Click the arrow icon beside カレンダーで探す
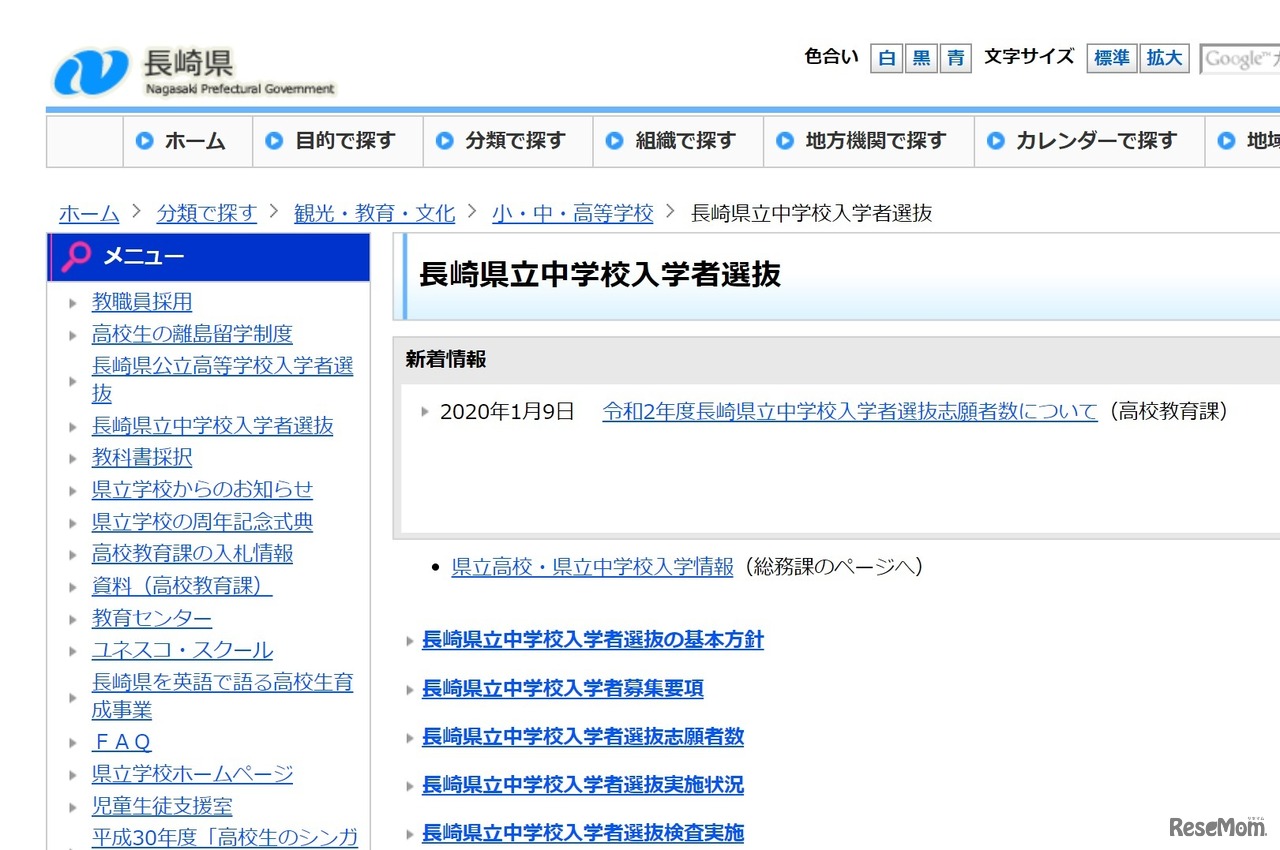Screen dimensions: 1280x850 coord(996,141)
